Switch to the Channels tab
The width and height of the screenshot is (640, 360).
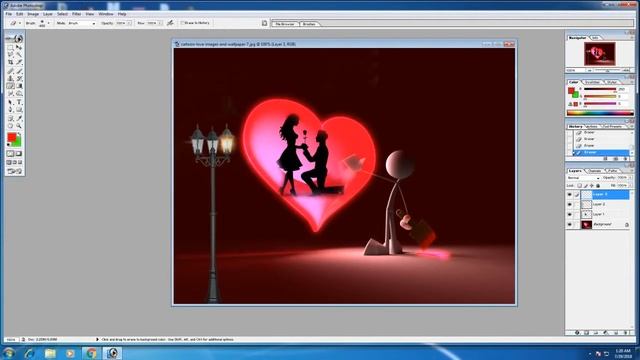pos(595,171)
